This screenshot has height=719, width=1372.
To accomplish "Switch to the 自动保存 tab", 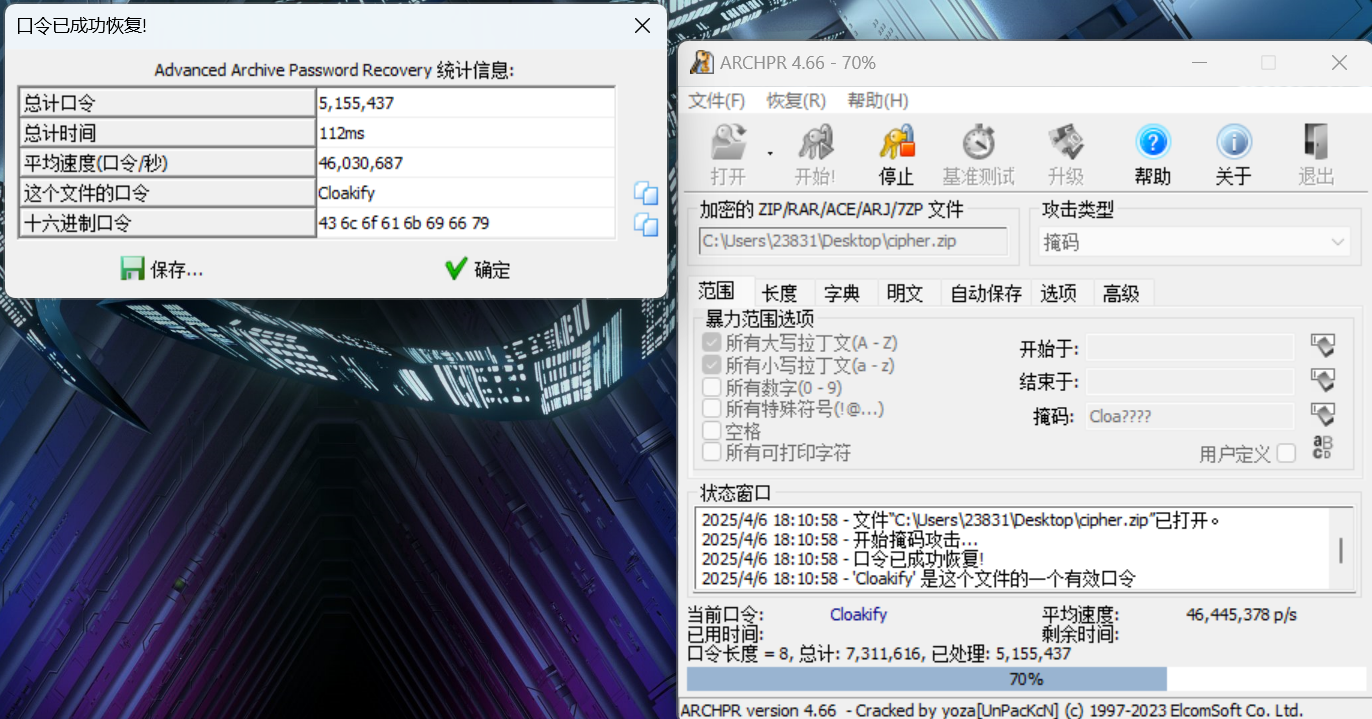I will pyautogui.click(x=986, y=293).
